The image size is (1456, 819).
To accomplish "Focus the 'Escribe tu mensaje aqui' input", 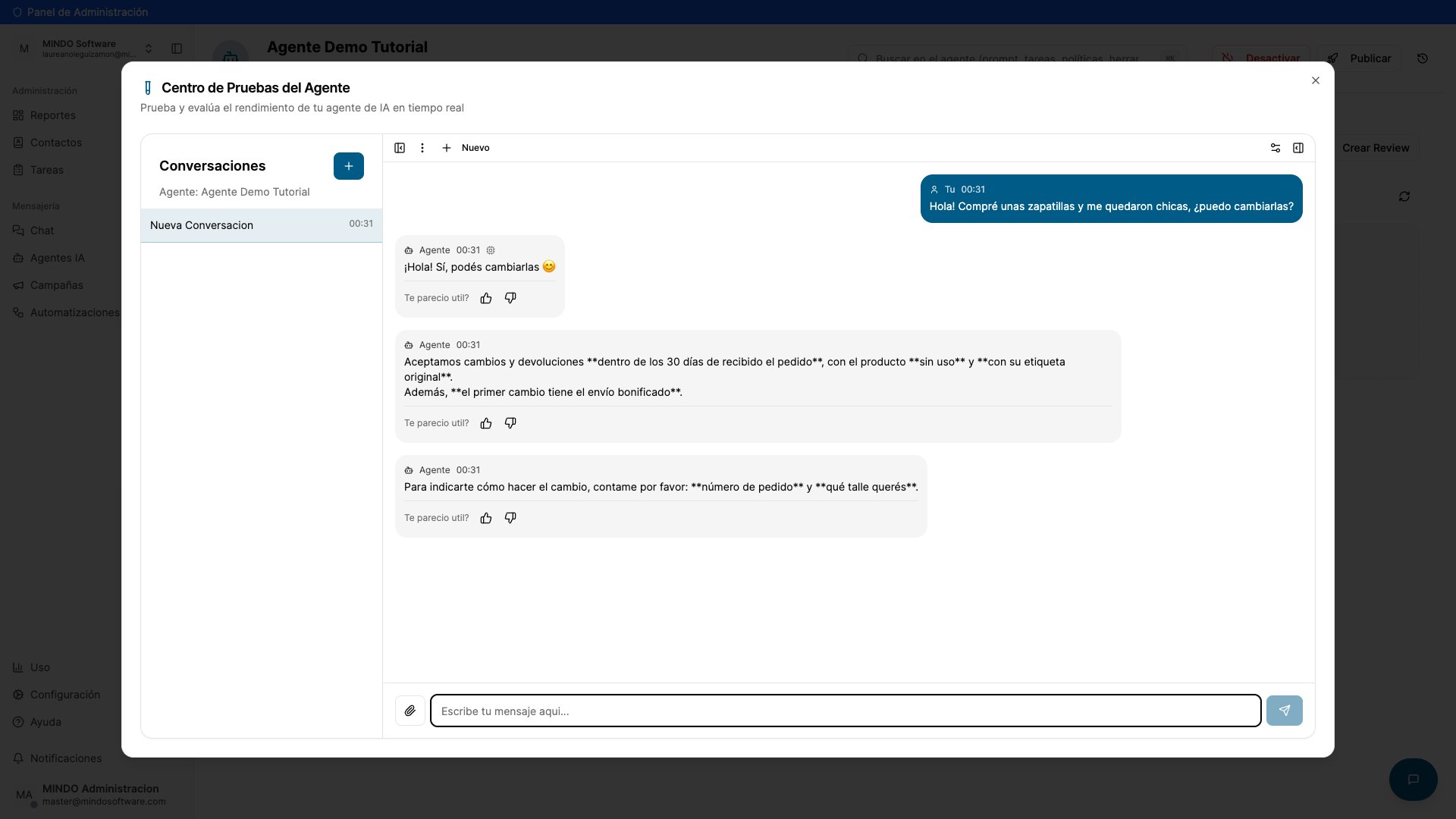I will (846, 711).
